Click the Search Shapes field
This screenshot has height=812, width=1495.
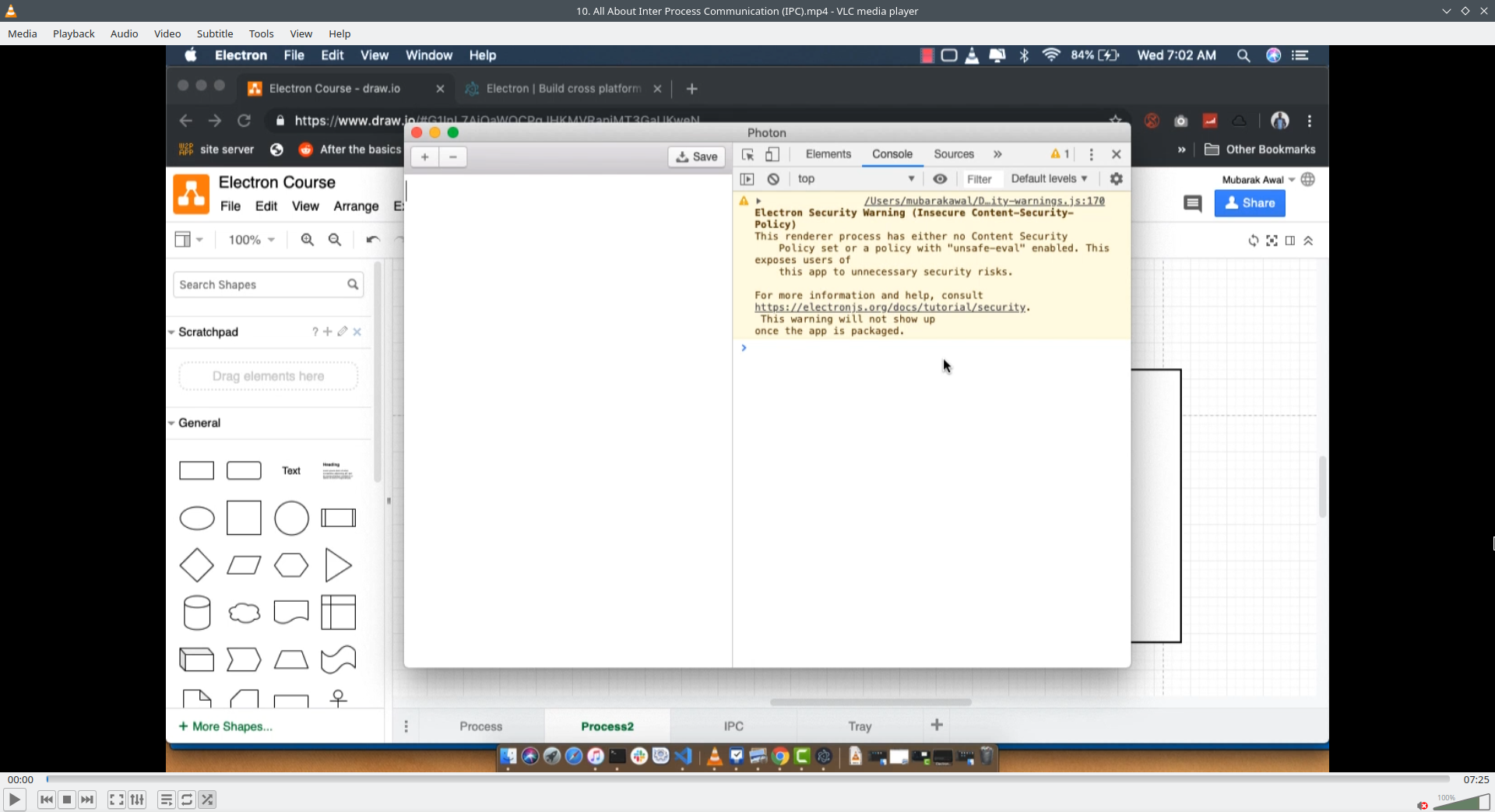[x=268, y=285]
